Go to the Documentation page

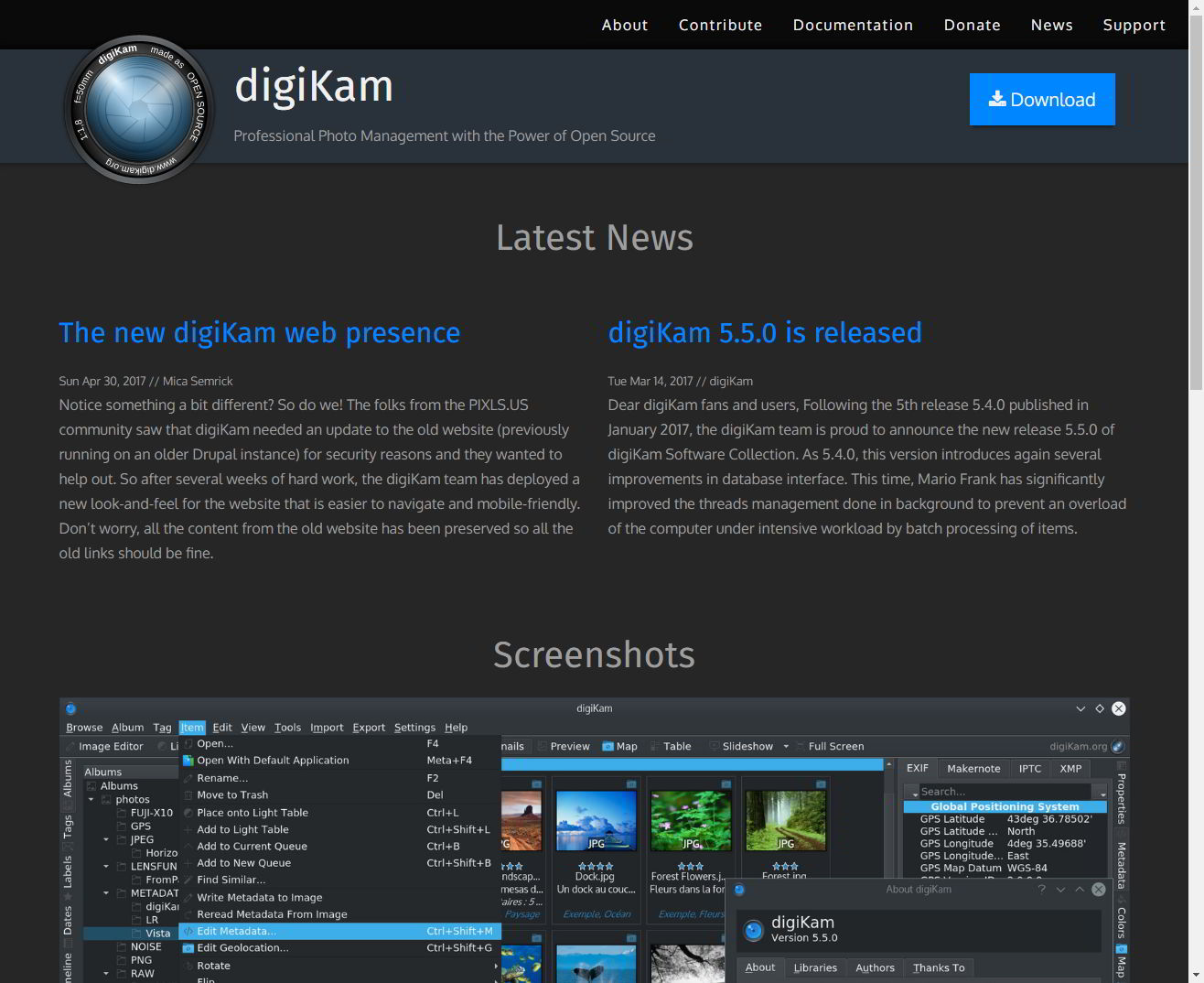(853, 25)
